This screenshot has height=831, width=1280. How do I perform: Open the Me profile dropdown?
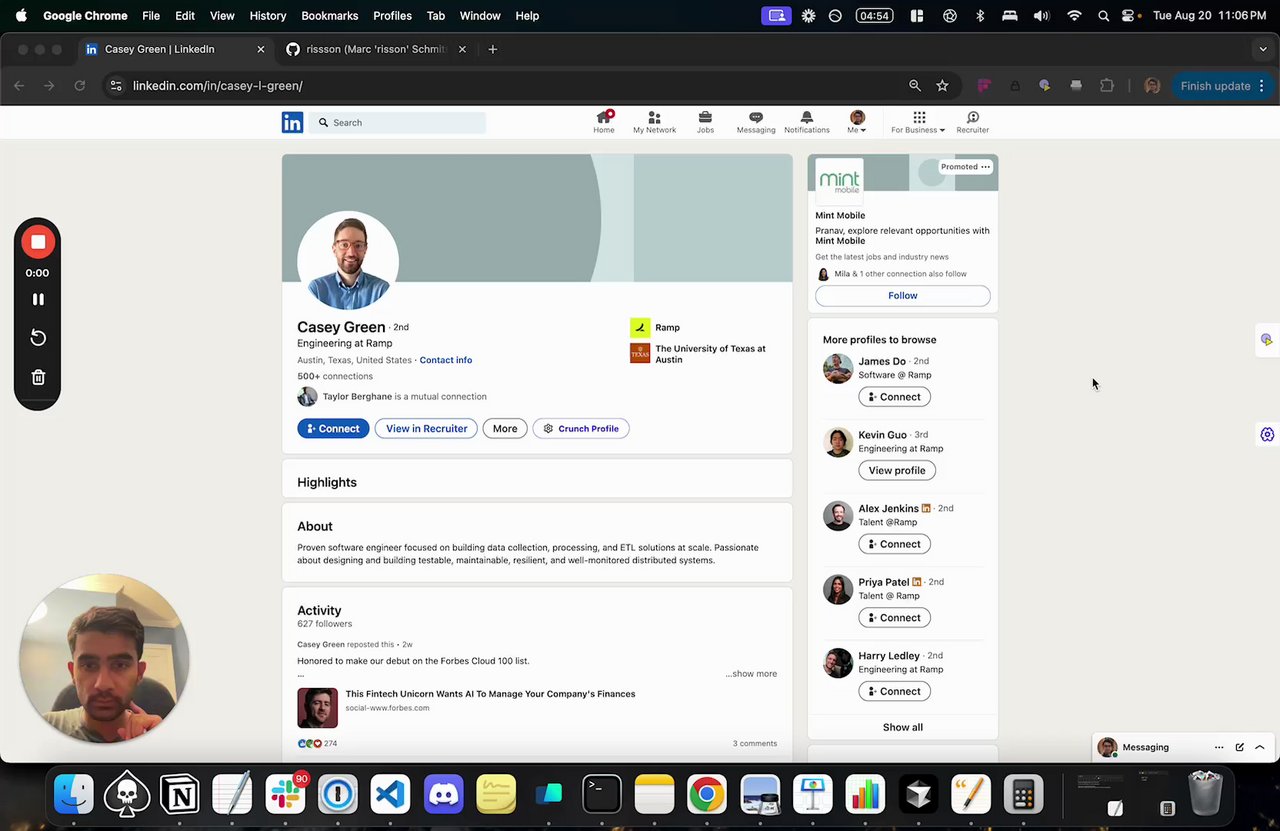[857, 122]
